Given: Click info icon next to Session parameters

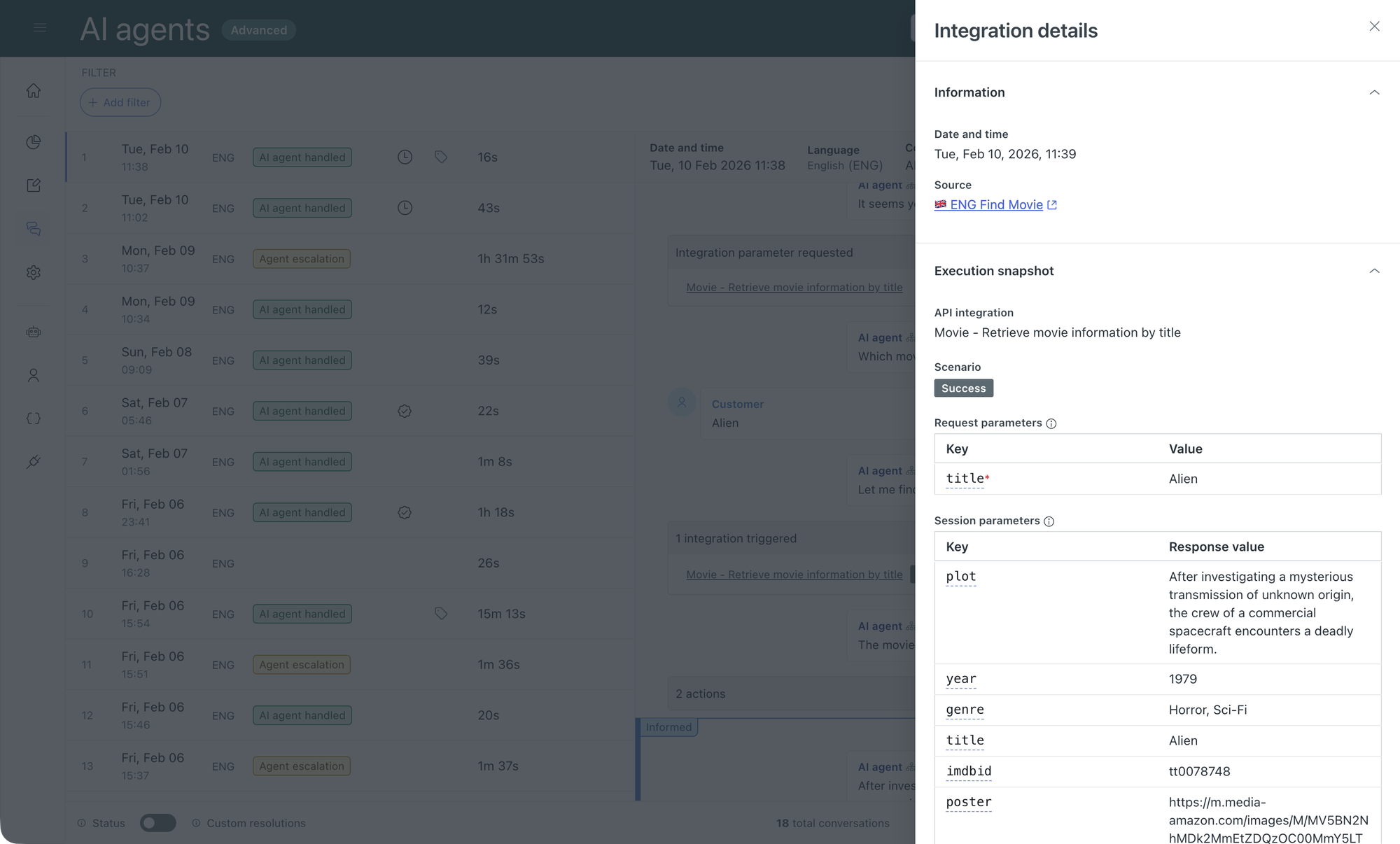Looking at the screenshot, I should tap(1049, 521).
